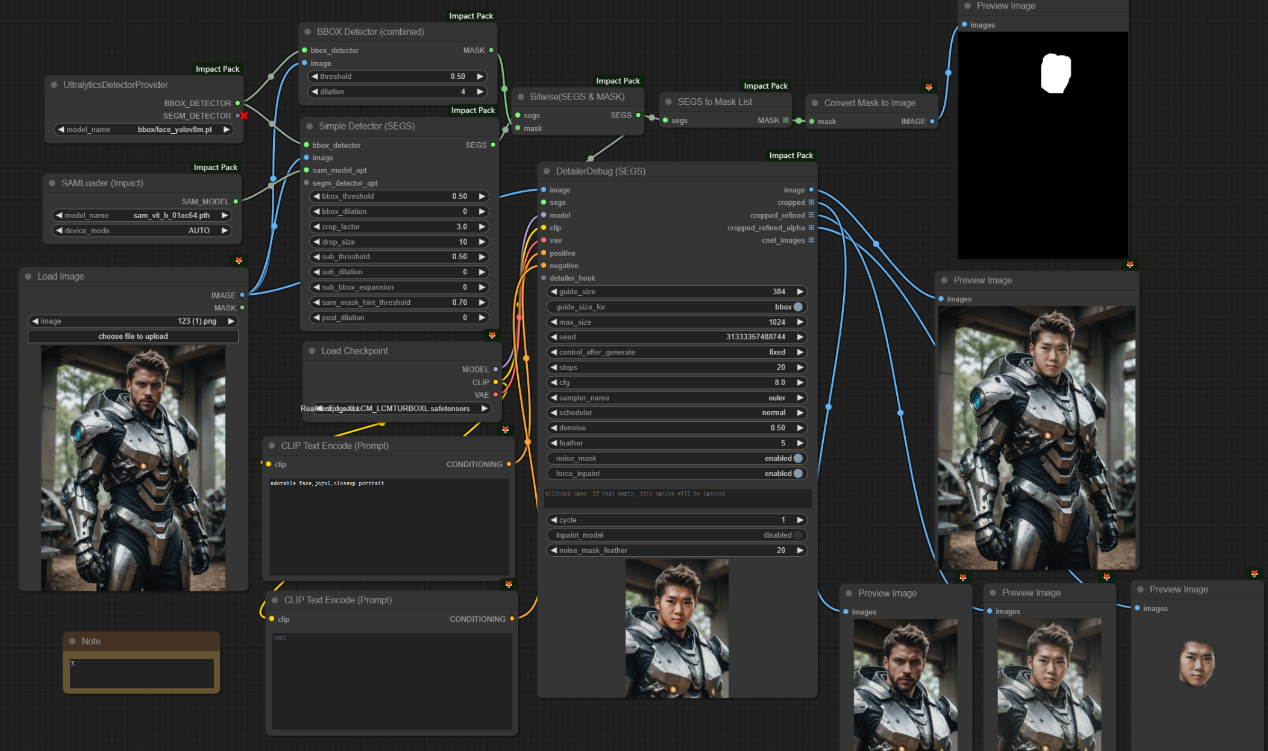Open the scheduler combo set to normal
1268x751 pixels.
coord(676,413)
